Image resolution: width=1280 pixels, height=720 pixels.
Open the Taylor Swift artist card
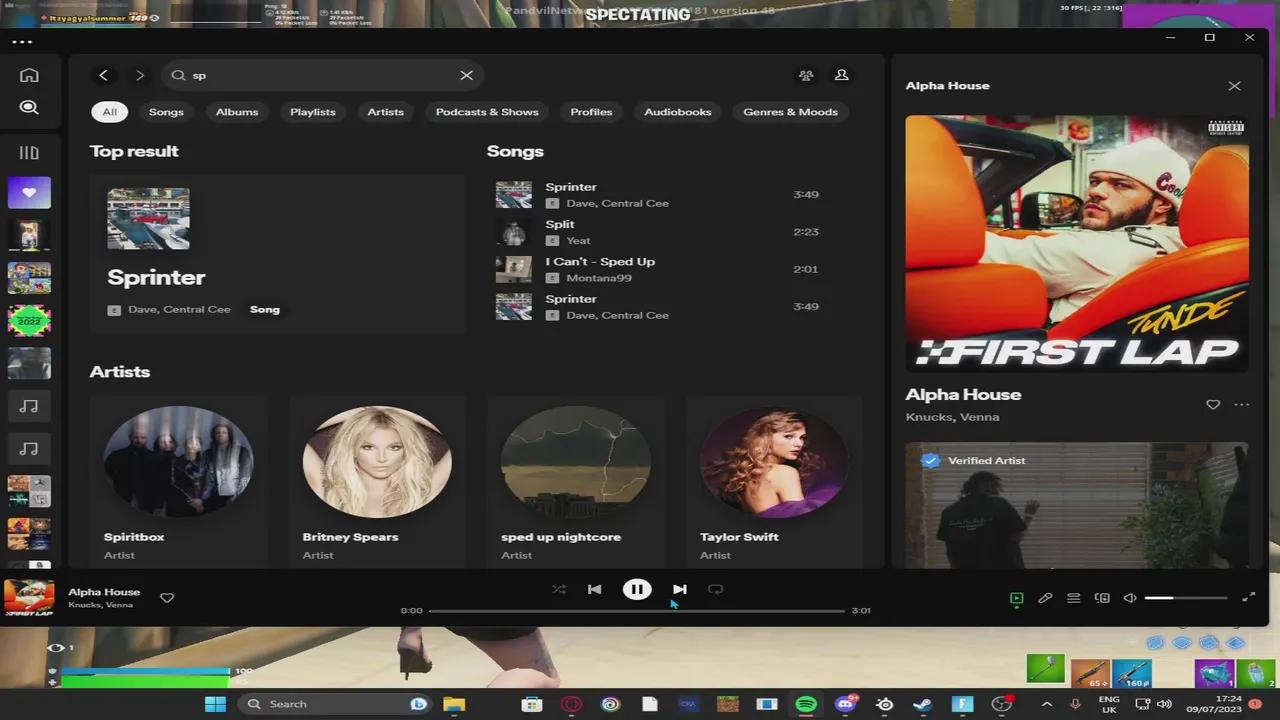click(774, 482)
